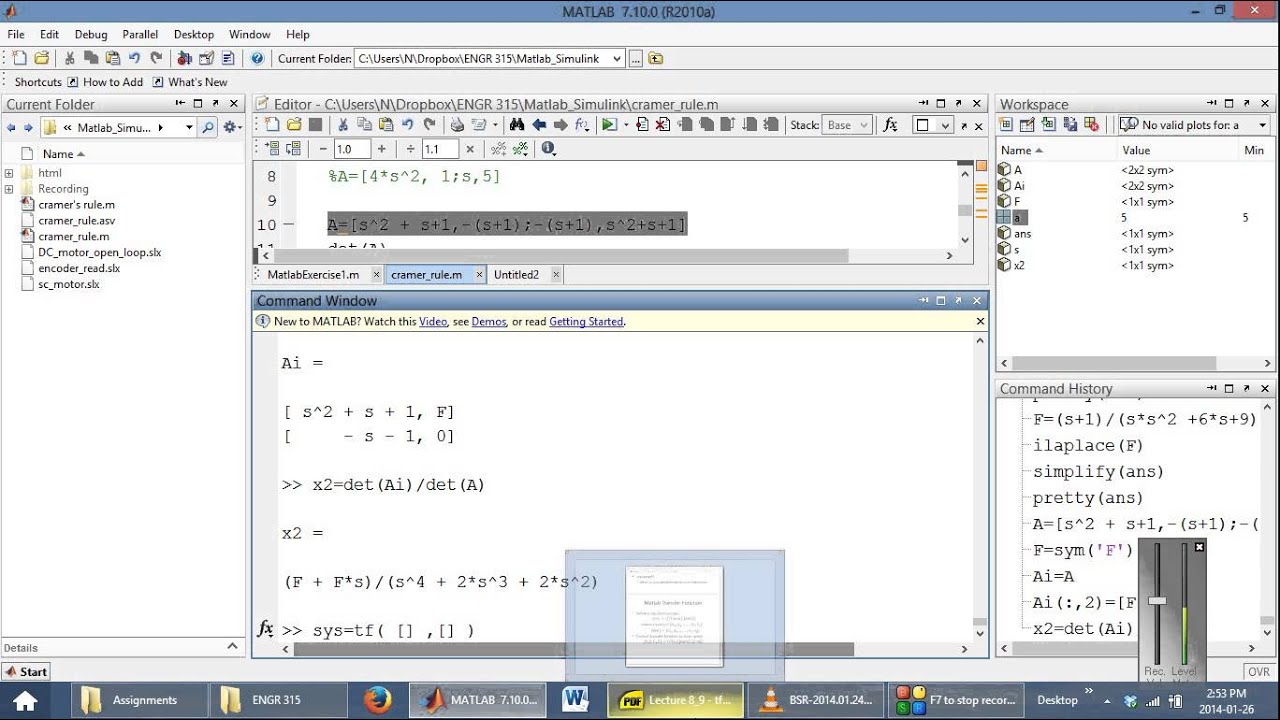Click the Save icon in the Editor toolbar
The image size is (1280, 720).
(x=315, y=125)
